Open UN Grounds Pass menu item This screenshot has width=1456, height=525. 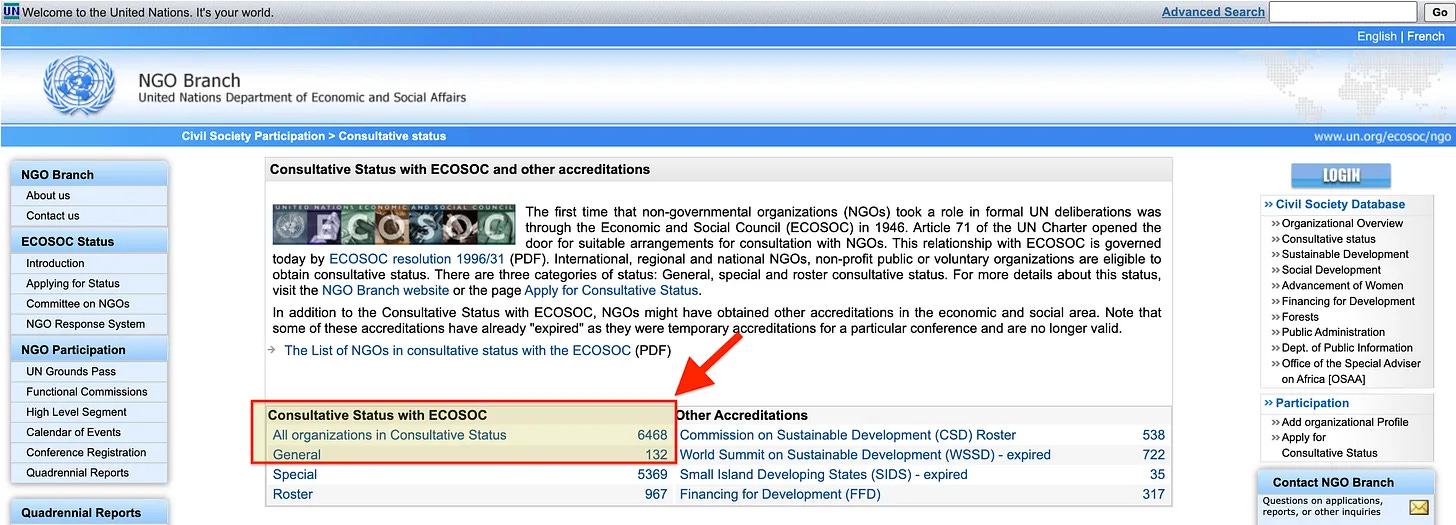point(71,372)
